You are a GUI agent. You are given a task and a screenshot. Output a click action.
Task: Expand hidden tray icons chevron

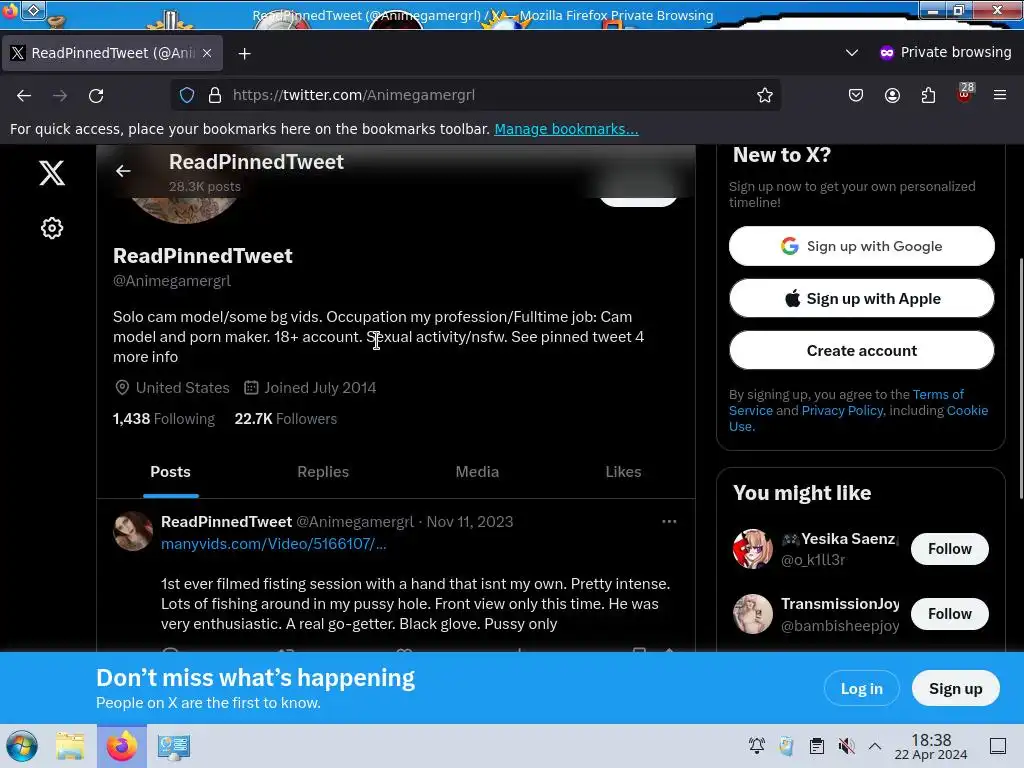pyautogui.click(x=875, y=746)
